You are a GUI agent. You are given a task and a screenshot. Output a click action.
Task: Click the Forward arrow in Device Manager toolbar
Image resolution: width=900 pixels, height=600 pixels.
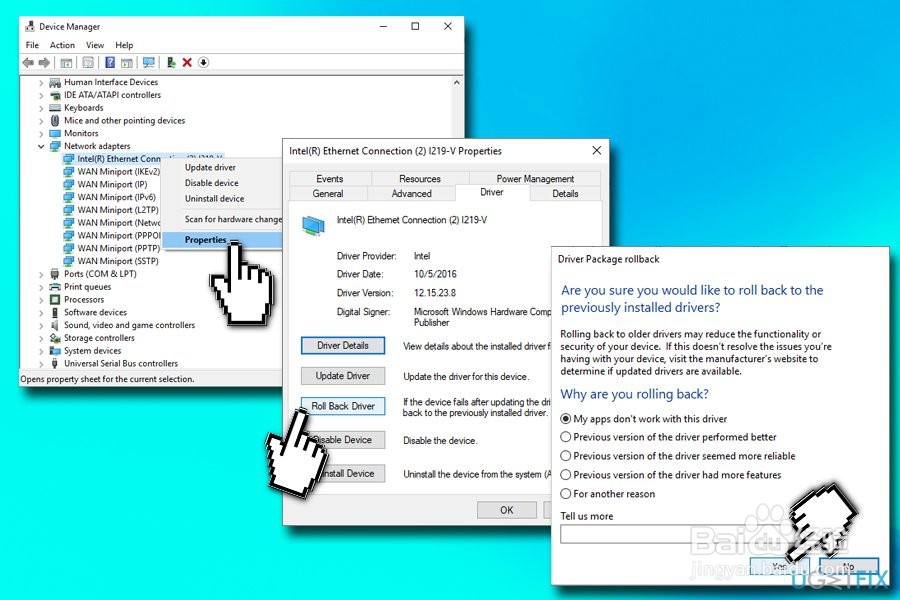(44, 63)
